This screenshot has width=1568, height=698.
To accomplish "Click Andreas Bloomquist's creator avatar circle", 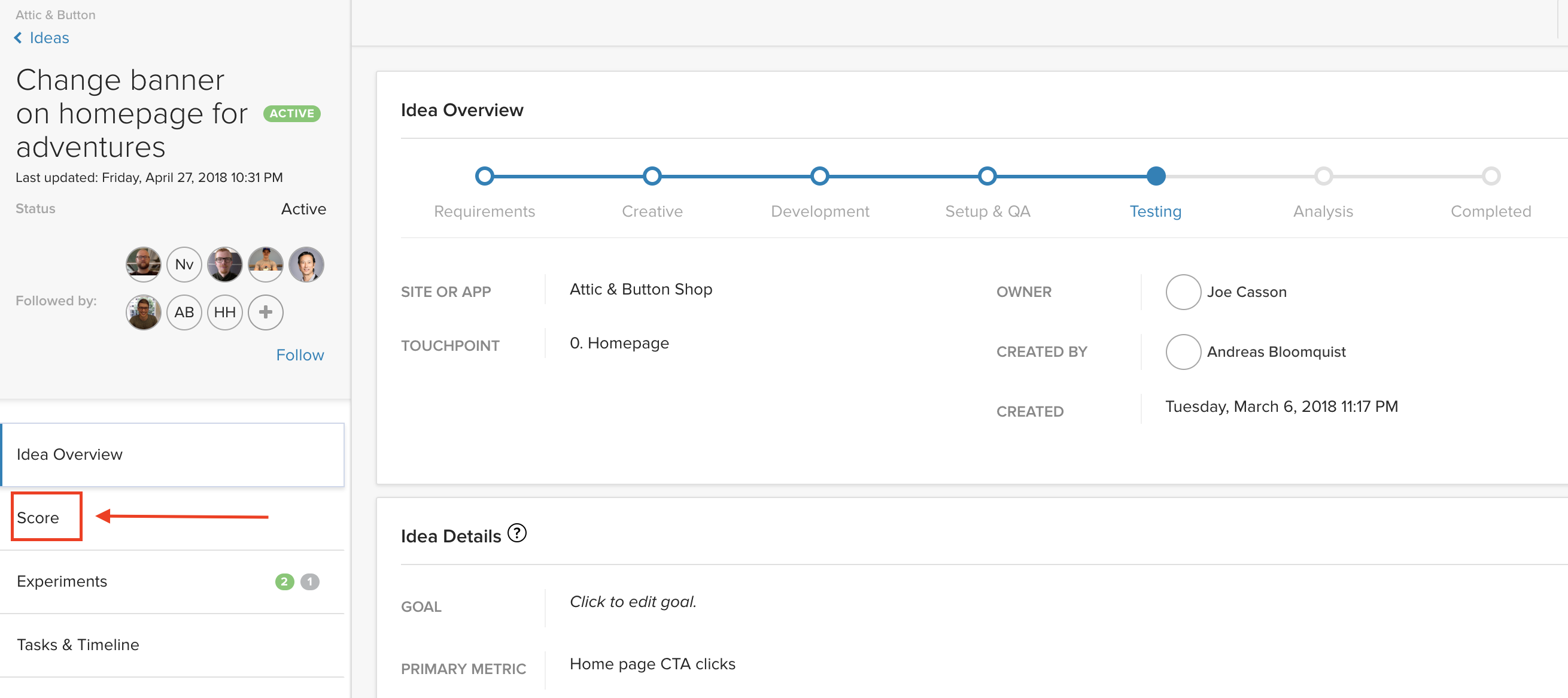I will coord(1183,352).
